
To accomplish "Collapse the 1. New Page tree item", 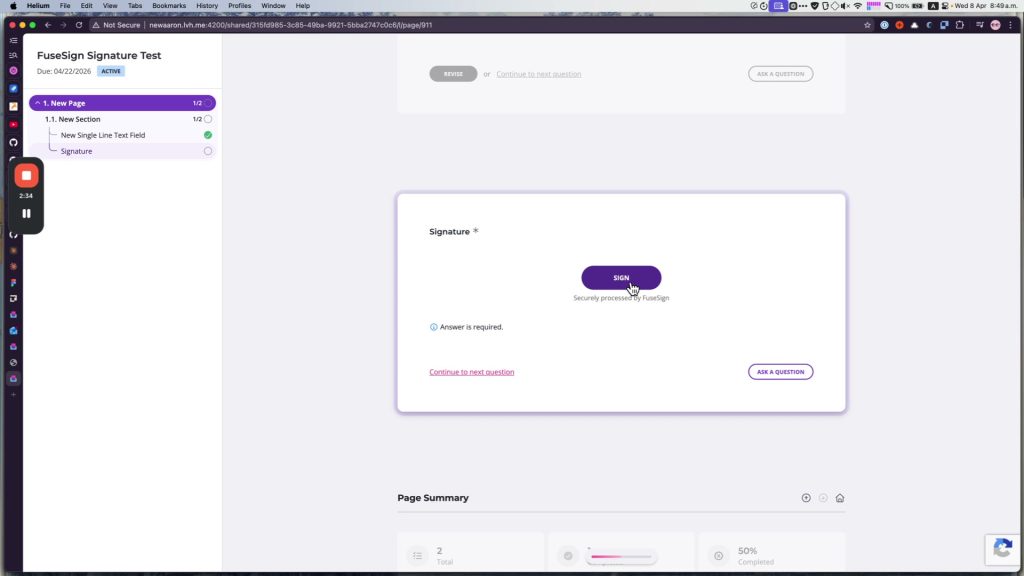I will tap(37, 103).
